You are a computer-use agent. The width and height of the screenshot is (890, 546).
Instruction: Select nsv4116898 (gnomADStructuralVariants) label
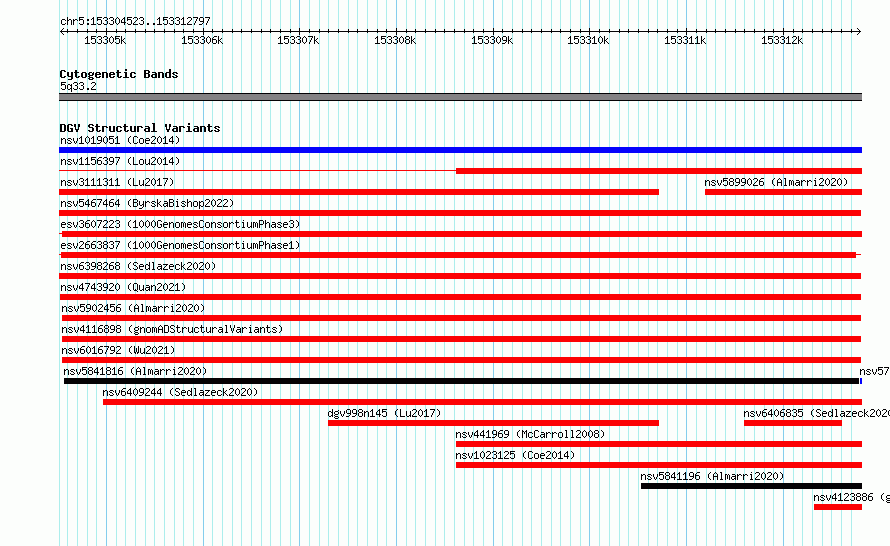[172, 329]
